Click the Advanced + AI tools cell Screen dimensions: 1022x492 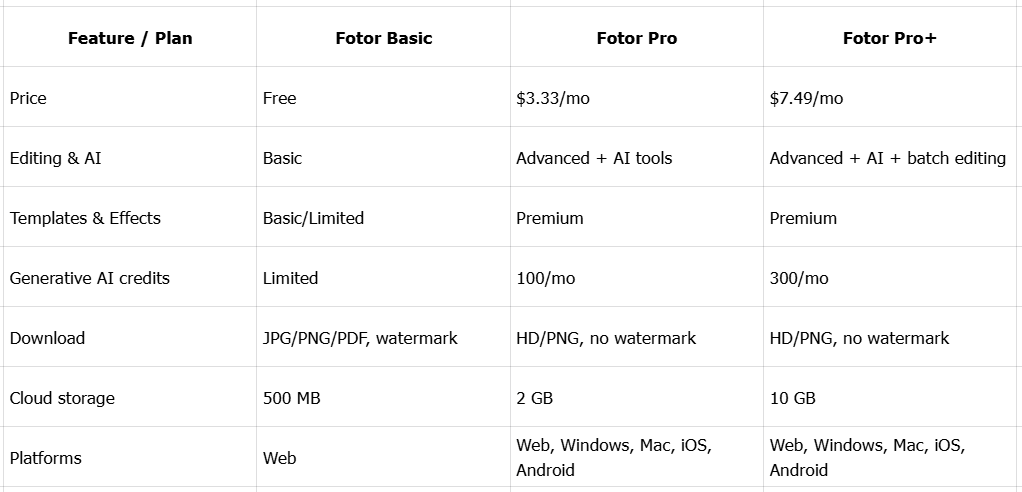point(594,158)
